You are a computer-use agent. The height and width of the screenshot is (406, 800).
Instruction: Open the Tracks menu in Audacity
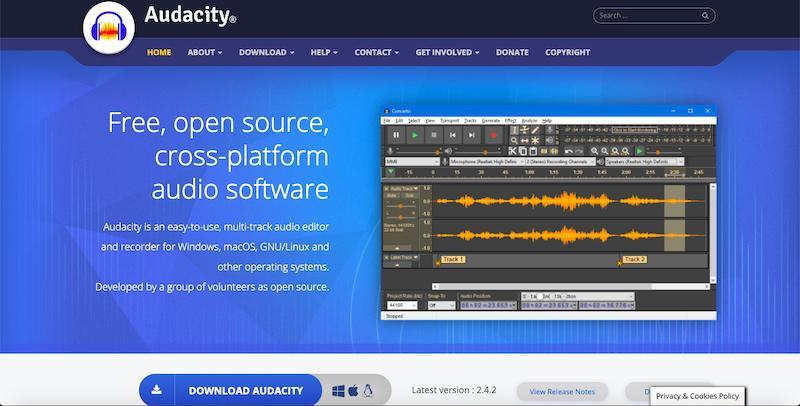(x=470, y=121)
